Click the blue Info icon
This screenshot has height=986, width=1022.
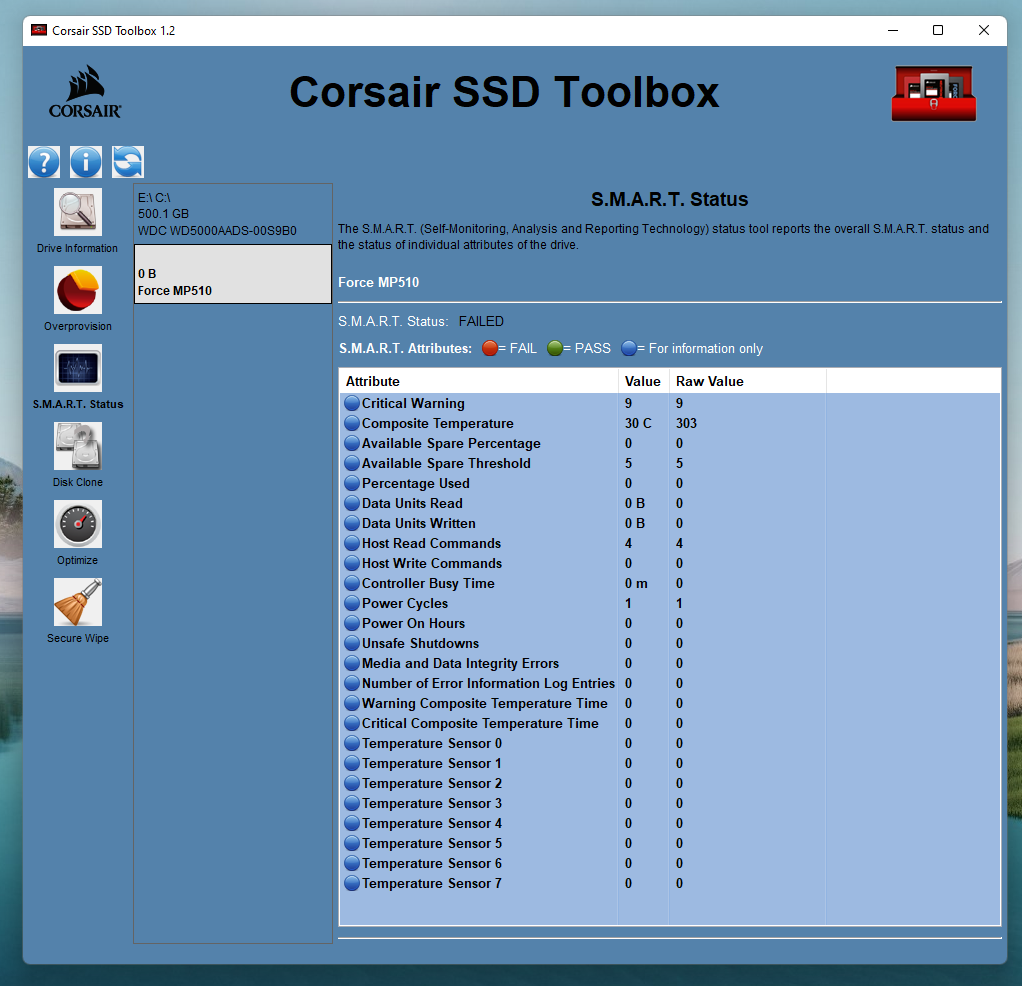tap(86, 162)
